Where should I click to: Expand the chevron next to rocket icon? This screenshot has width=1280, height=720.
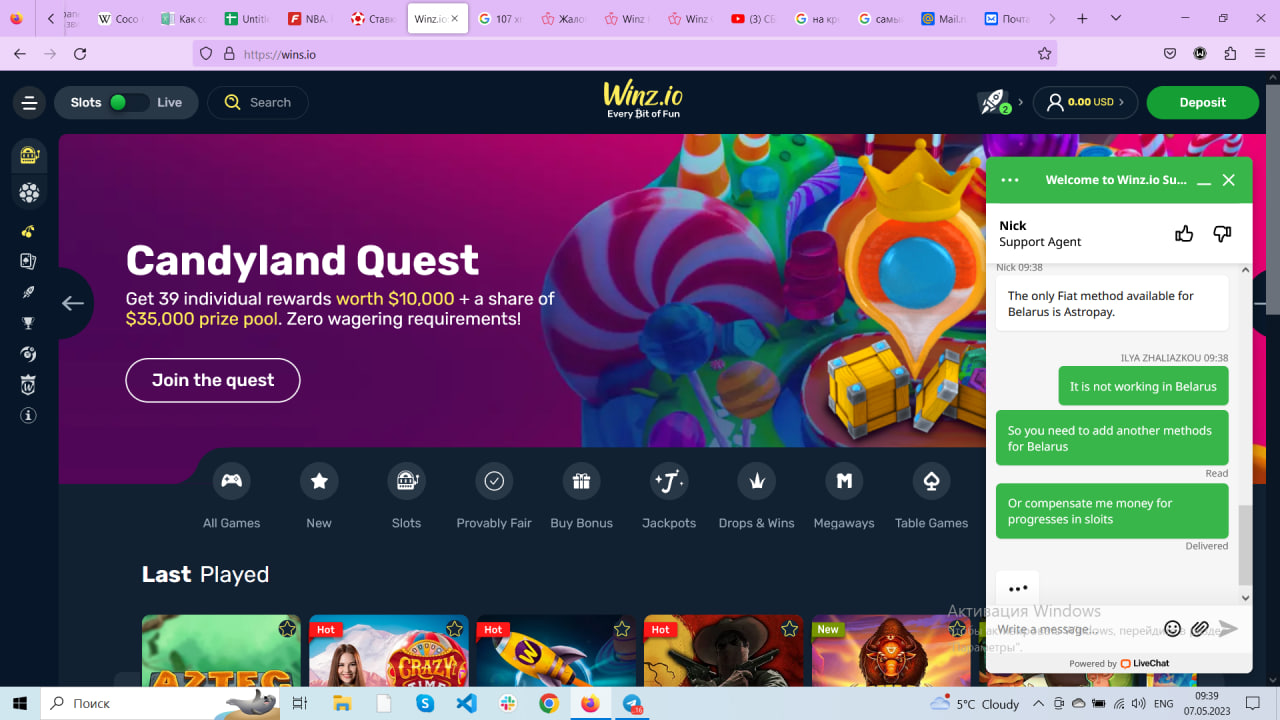click(1021, 102)
